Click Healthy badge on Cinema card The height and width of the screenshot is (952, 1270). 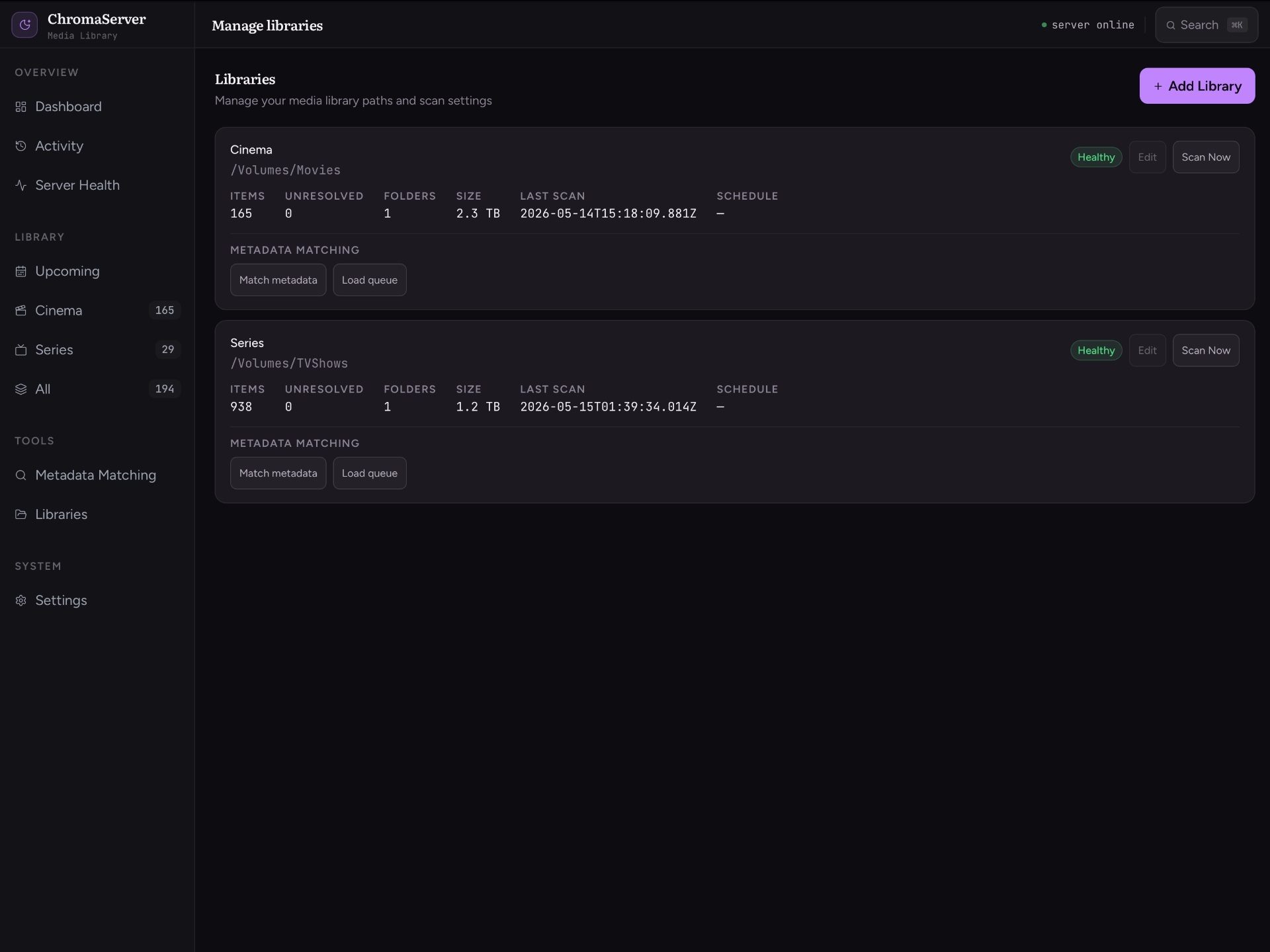pos(1096,157)
